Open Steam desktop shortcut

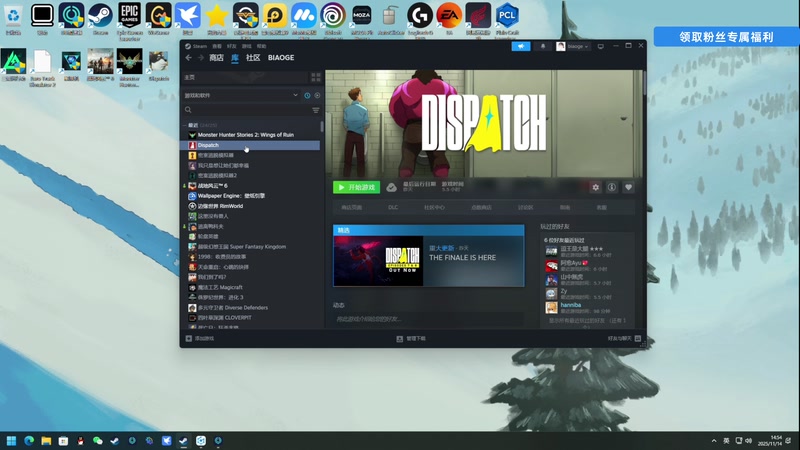tap(101, 19)
